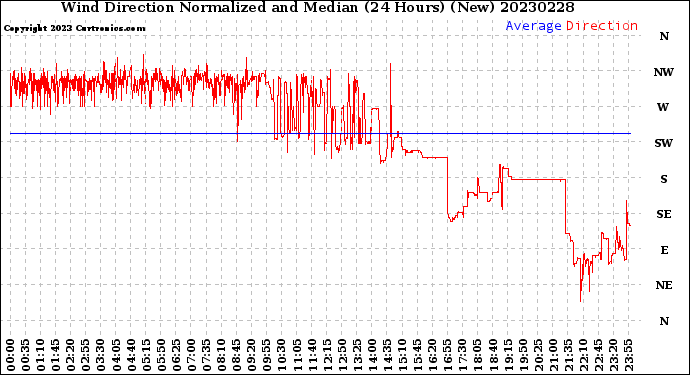Viewport: 690px width, 375px height.
Task: Click the '16:55' time label
Action: coord(448,355)
